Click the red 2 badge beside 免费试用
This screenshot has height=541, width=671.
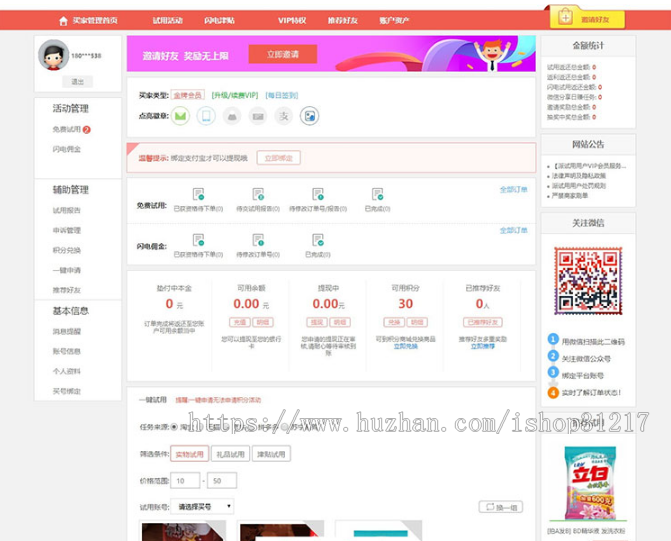point(86,130)
